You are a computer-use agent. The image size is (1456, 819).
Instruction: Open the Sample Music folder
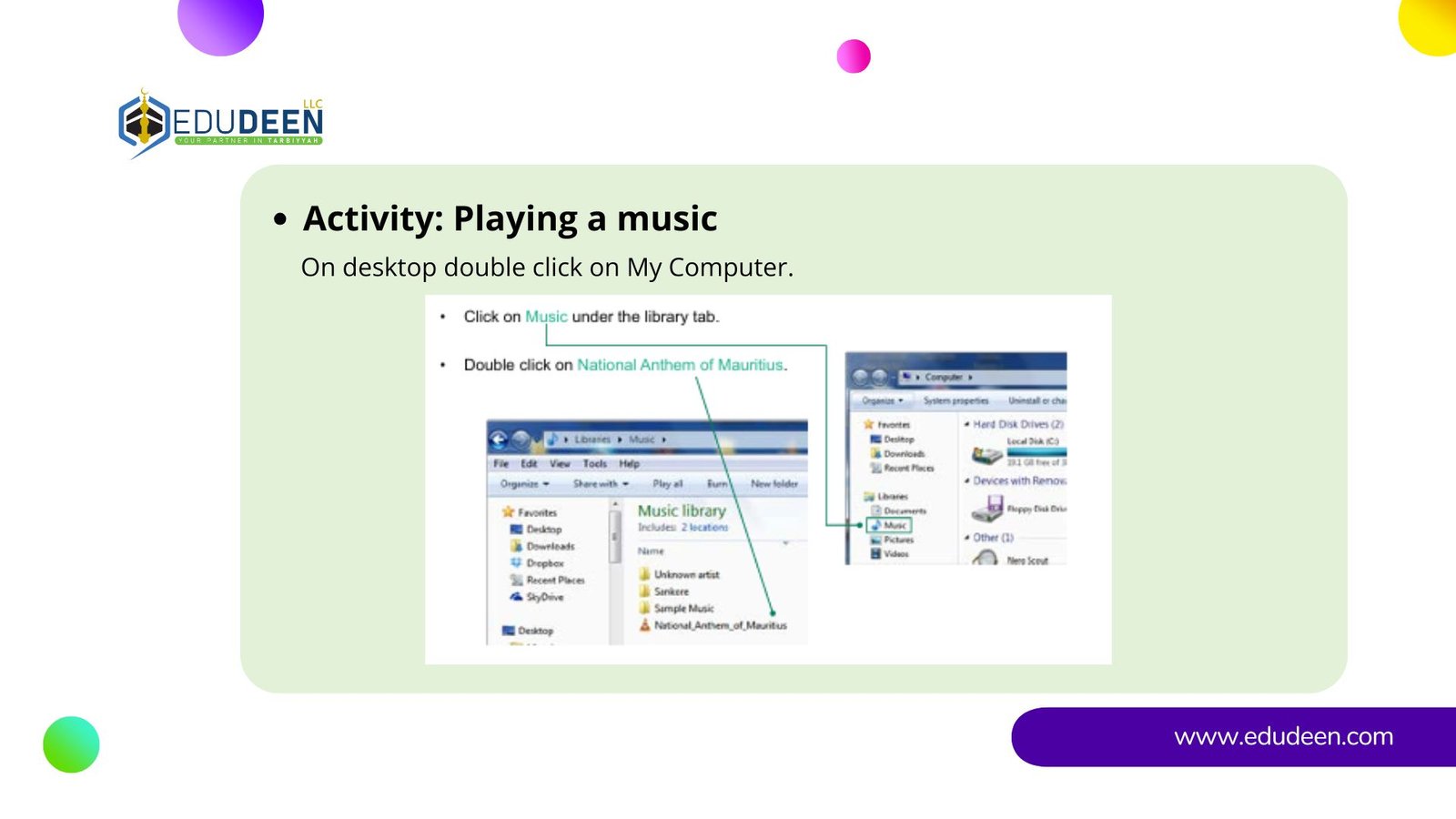pyautogui.click(x=682, y=608)
